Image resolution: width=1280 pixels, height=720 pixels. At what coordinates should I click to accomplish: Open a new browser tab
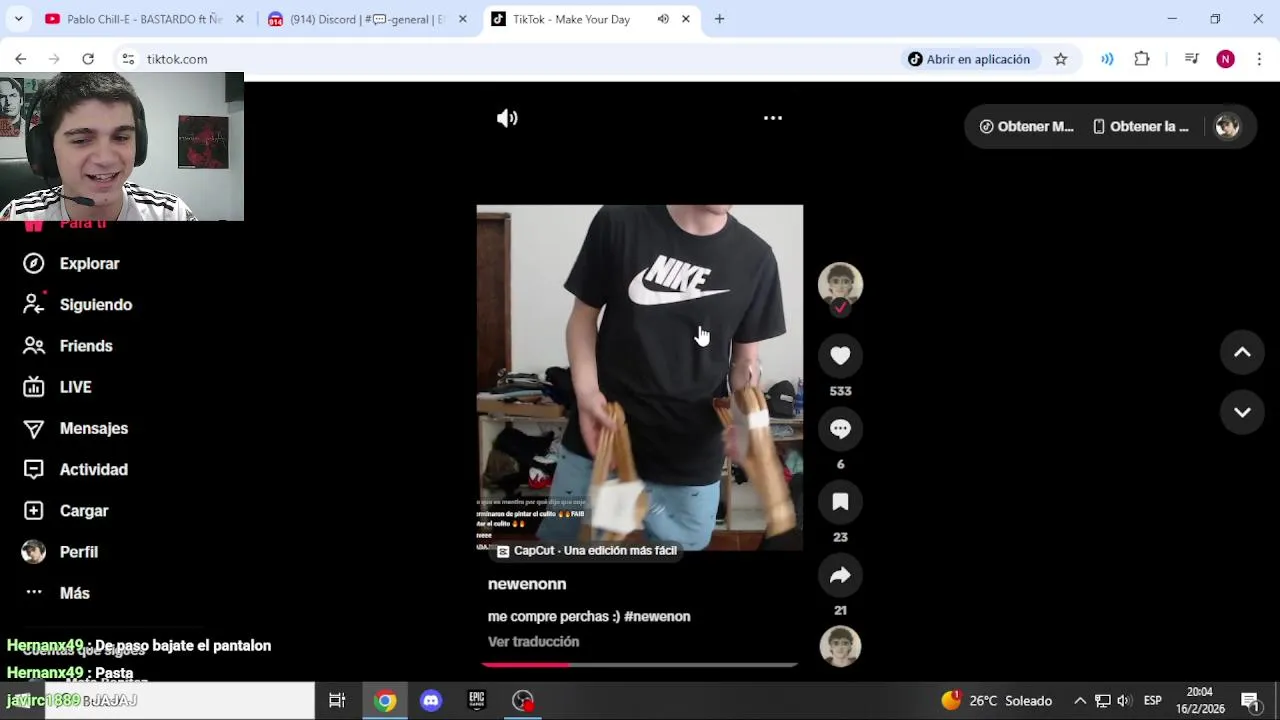[x=719, y=19]
